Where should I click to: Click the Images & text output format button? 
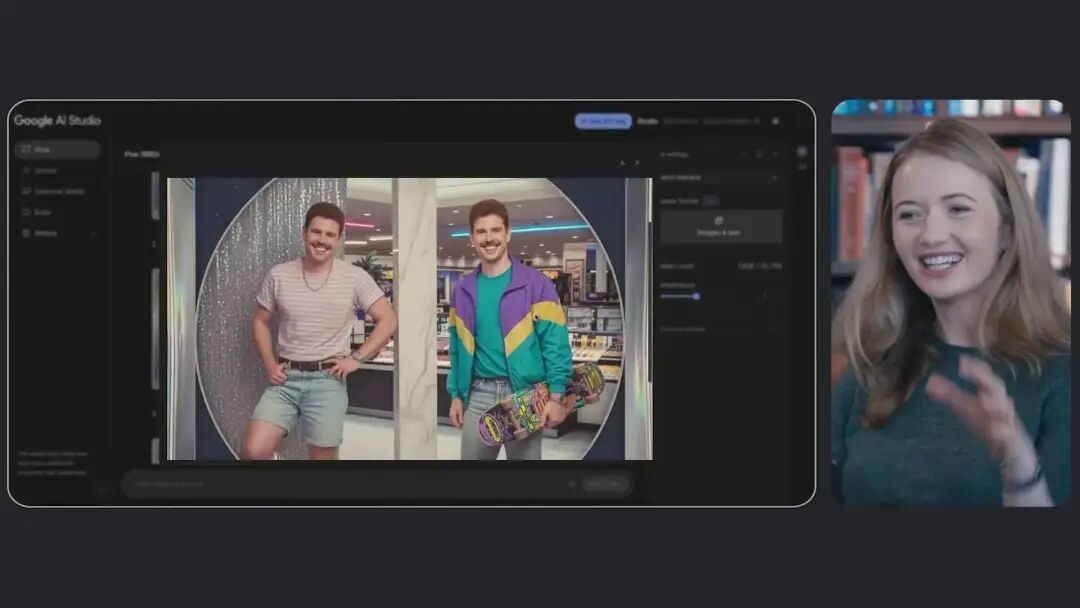[721, 226]
